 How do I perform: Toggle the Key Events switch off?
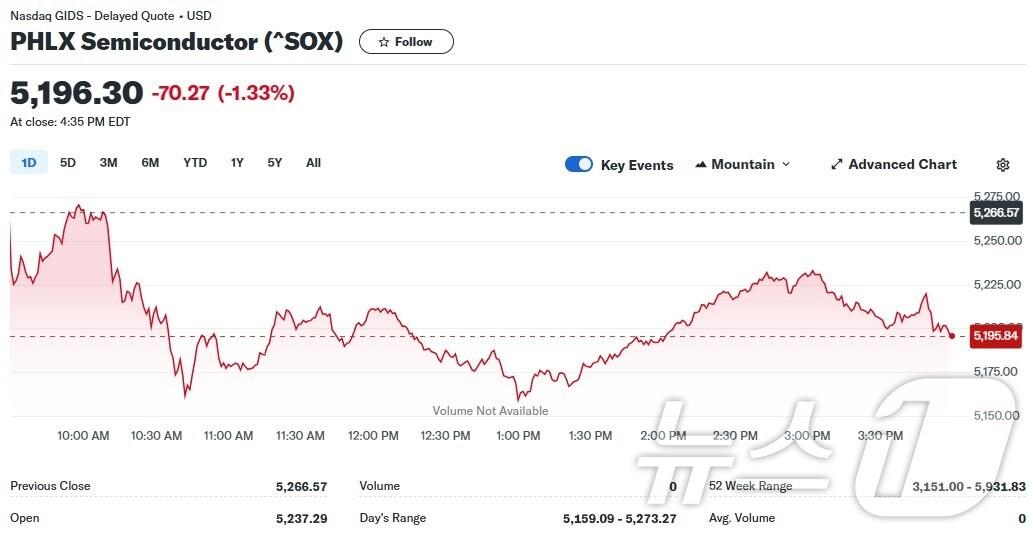tap(579, 165)
